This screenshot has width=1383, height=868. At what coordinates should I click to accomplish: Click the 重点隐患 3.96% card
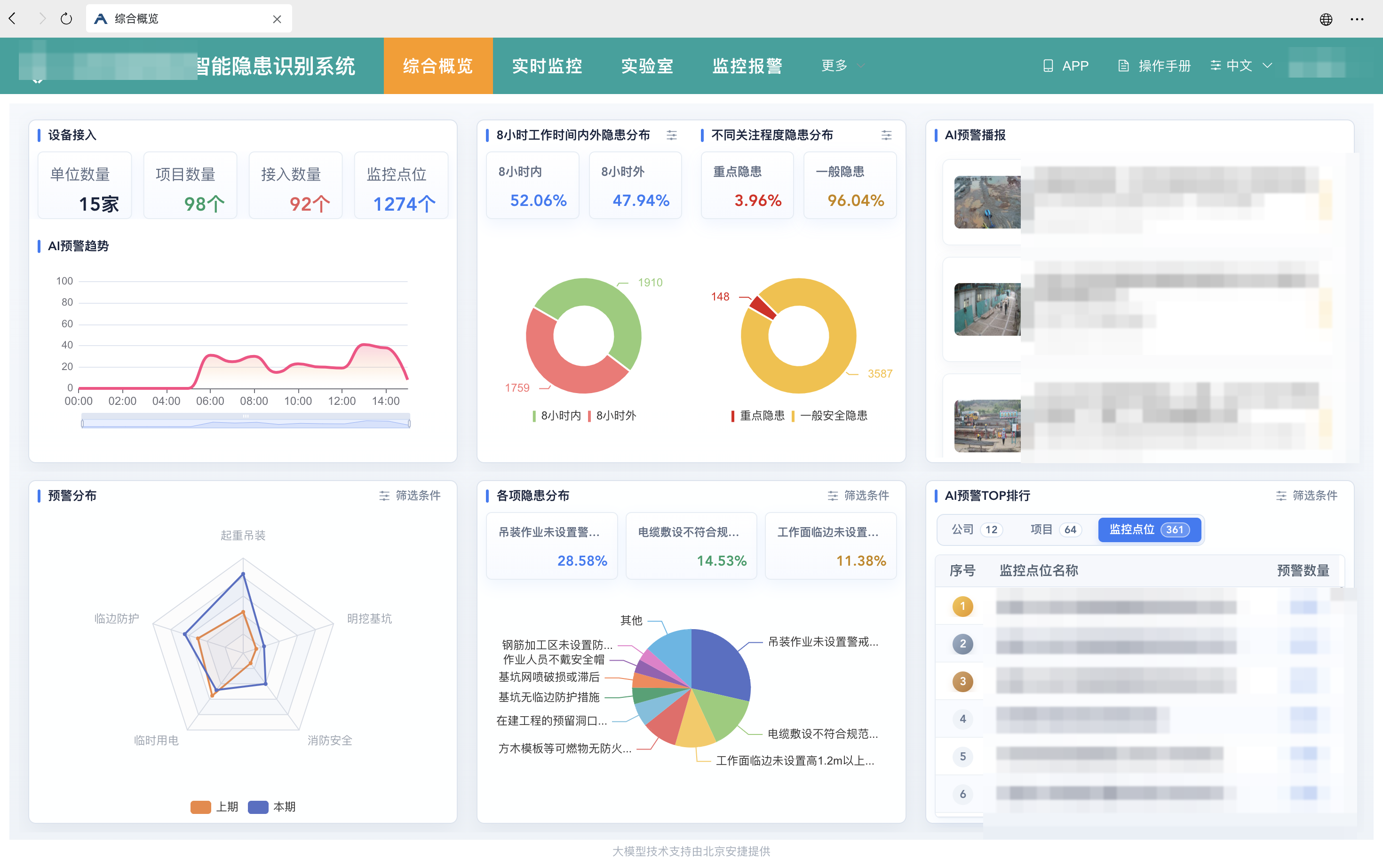(747, 185)
